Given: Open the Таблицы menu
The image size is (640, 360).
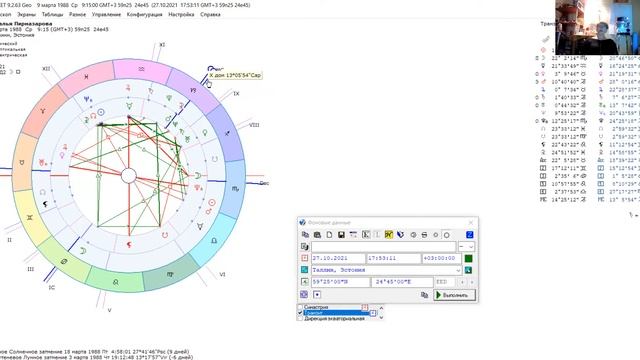Looking at the screenshot, I should tap(52, 14).
